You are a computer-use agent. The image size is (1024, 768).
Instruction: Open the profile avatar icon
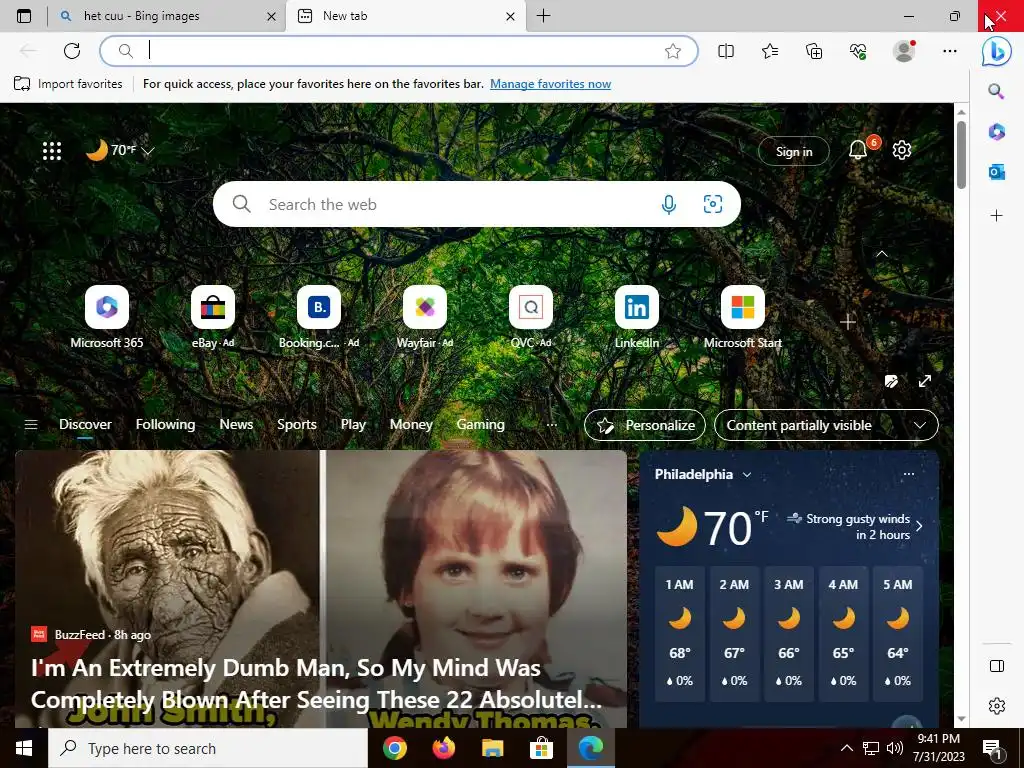[904, 51]
